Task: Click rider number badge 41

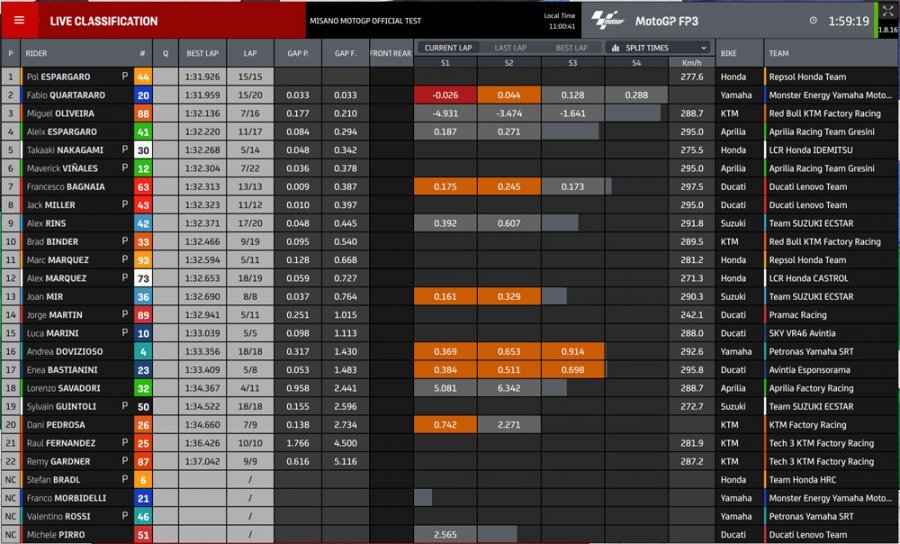Action: tap(143, 132)
